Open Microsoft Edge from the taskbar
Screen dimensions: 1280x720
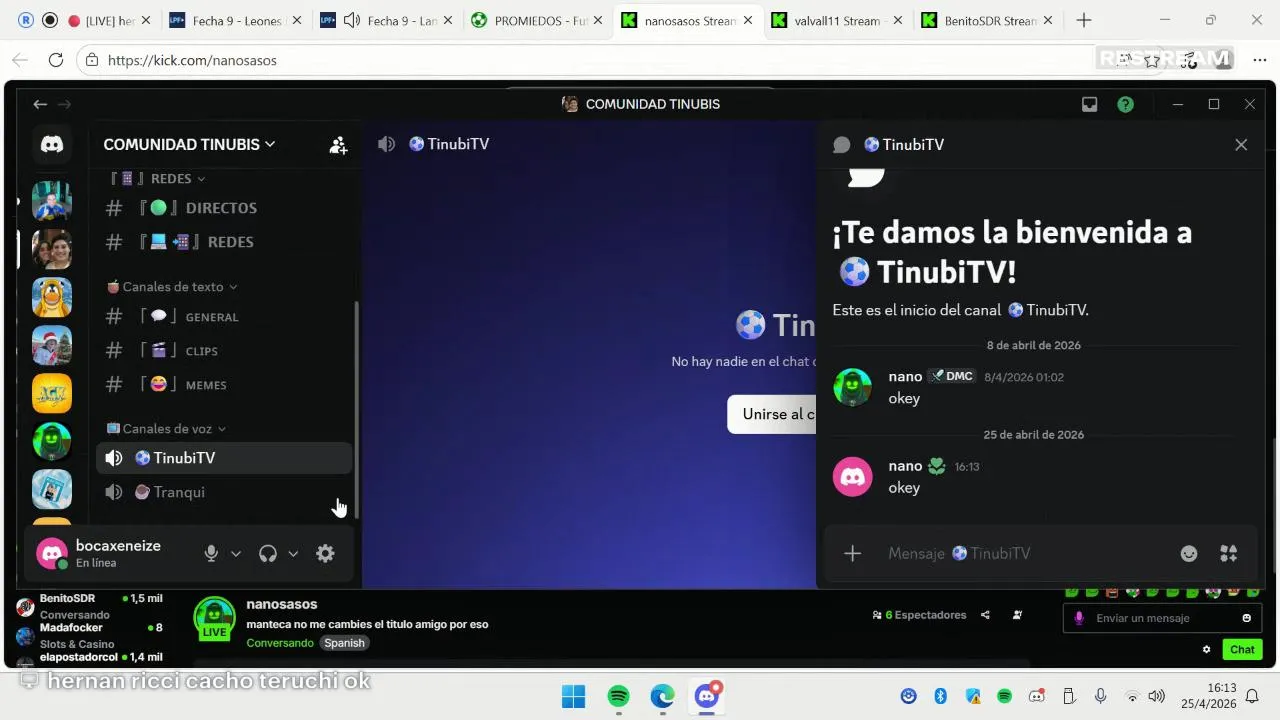[x=662, y=696]
